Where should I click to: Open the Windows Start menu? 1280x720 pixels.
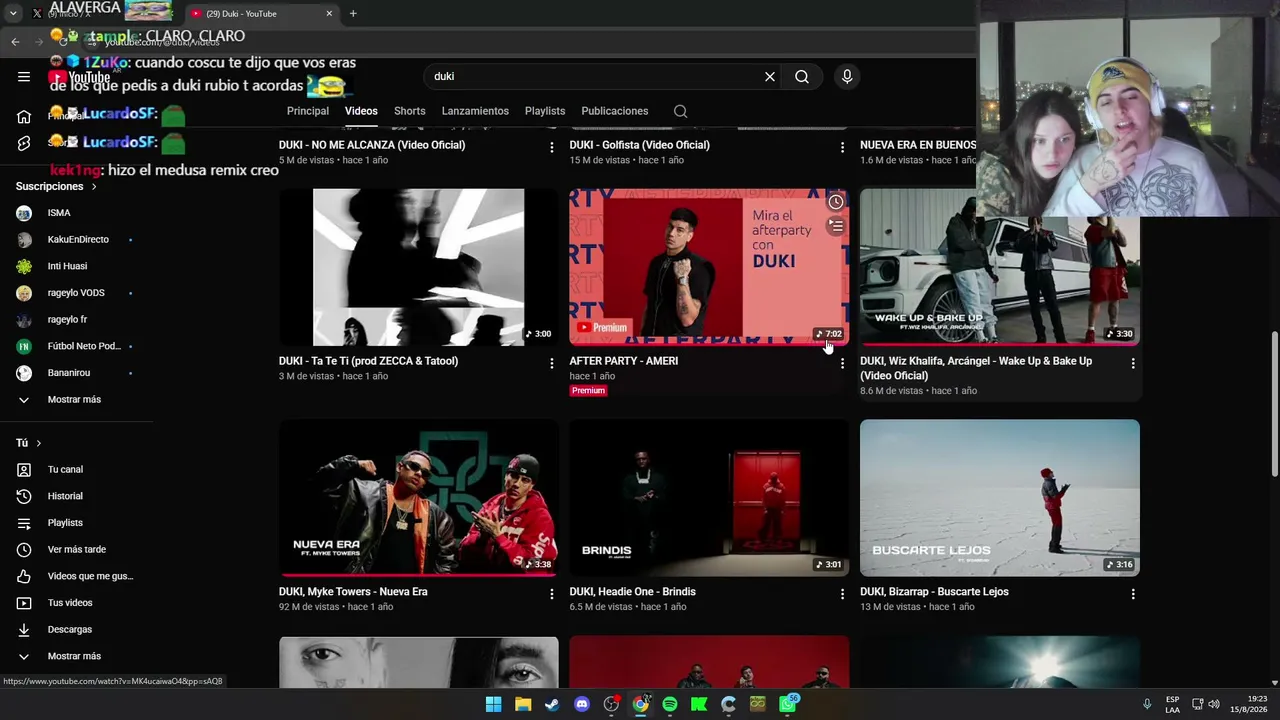tap(493, 704)
